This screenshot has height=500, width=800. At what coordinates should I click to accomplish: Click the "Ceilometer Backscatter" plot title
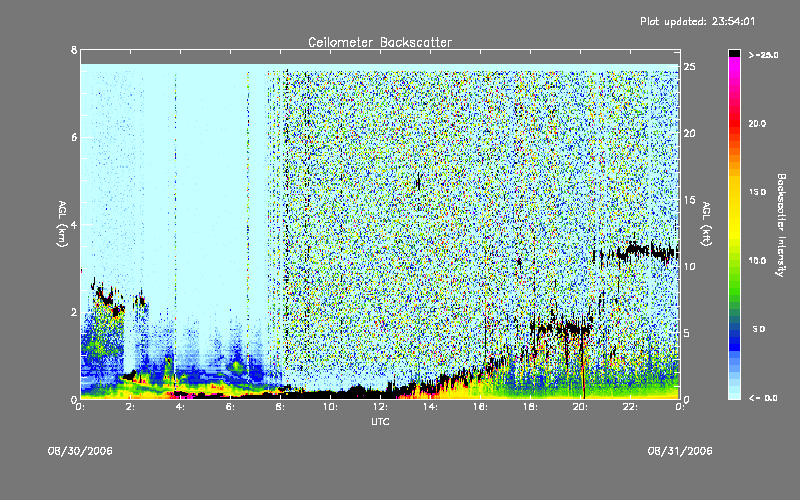[380, 42]
